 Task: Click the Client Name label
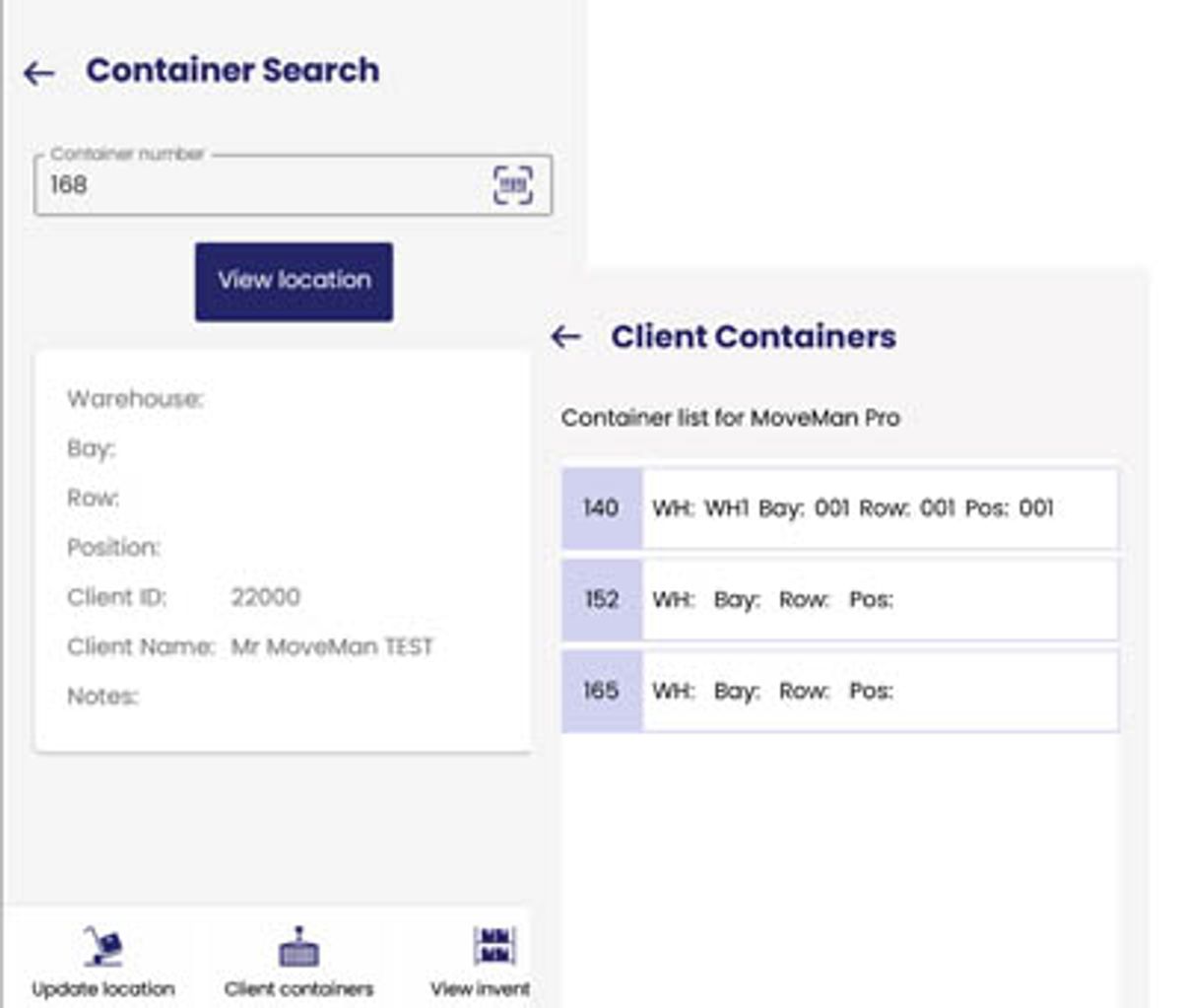coord(141,647)
